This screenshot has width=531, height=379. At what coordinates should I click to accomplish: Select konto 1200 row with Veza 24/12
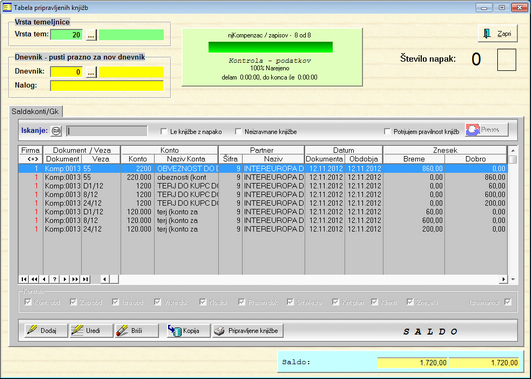click(x=263, y=203)
